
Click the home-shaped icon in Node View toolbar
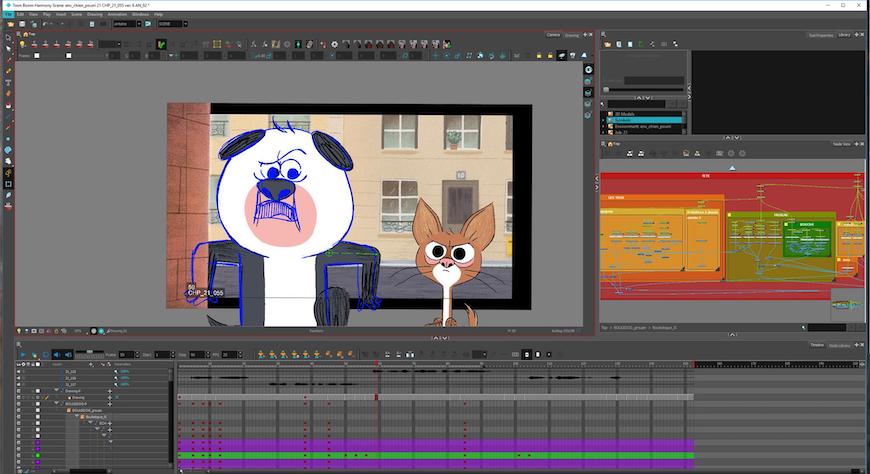tap(686, 153)
